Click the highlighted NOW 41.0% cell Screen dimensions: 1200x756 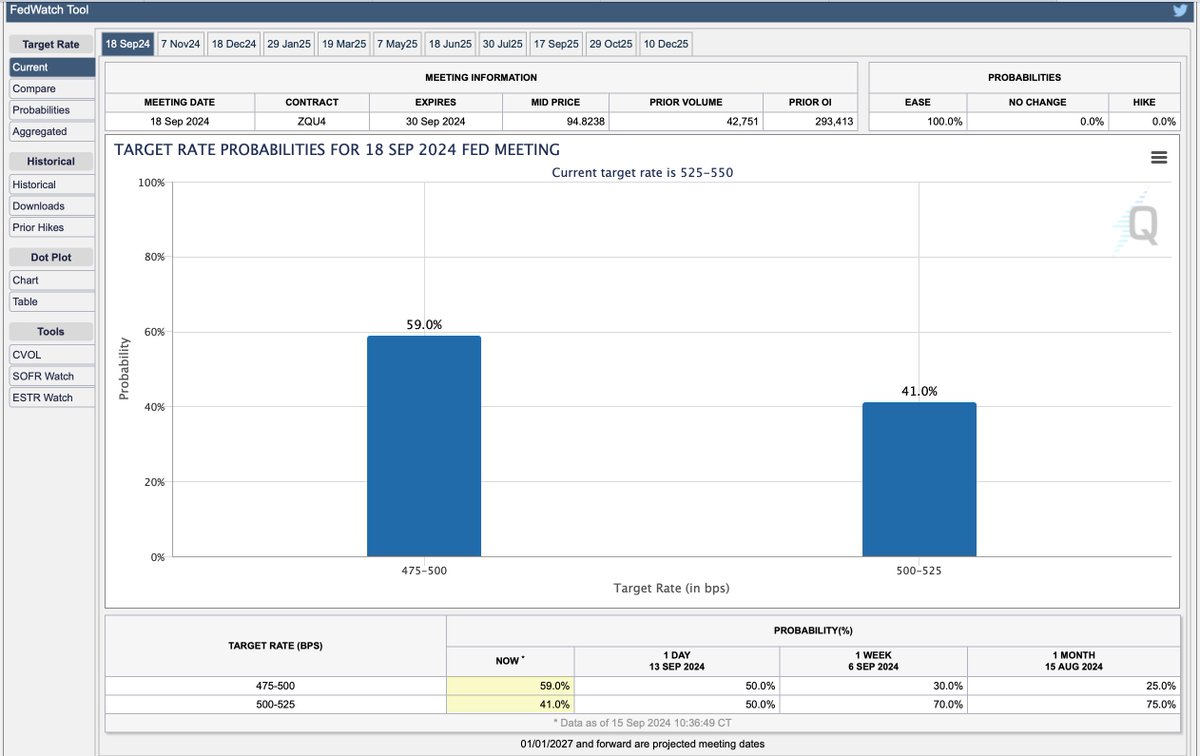point(510,704)
